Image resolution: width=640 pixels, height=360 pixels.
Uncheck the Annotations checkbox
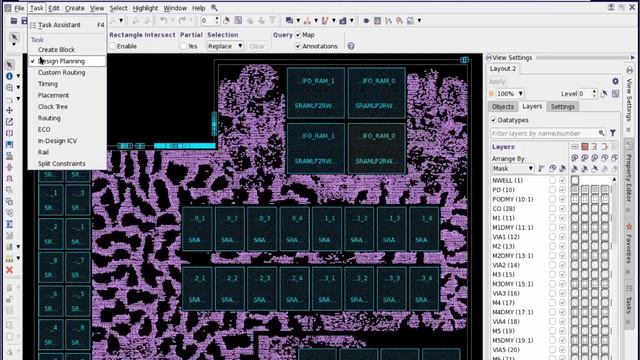(298, 46)
